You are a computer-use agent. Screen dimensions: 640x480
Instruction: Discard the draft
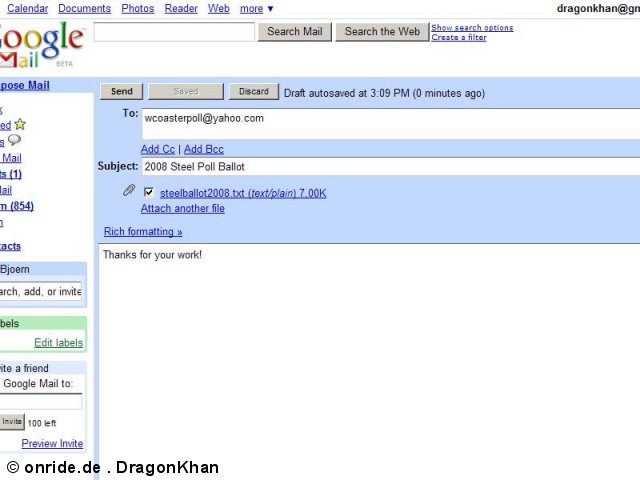click(x=254, y=91)
